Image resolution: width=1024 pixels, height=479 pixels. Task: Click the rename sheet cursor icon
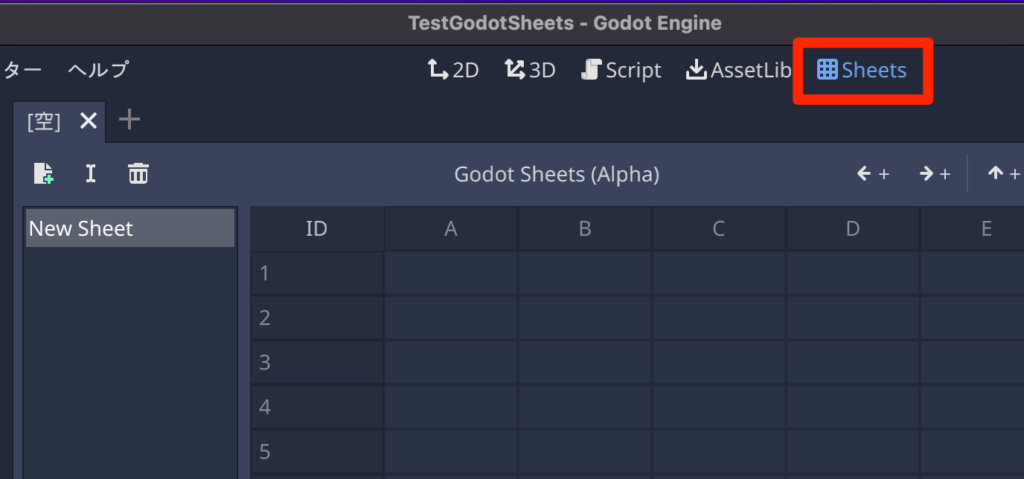pyautogui.click(x=91, y=174)
